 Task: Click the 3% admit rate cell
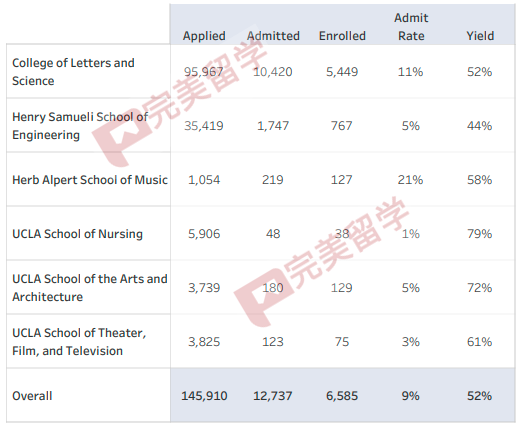pos(411,342)
